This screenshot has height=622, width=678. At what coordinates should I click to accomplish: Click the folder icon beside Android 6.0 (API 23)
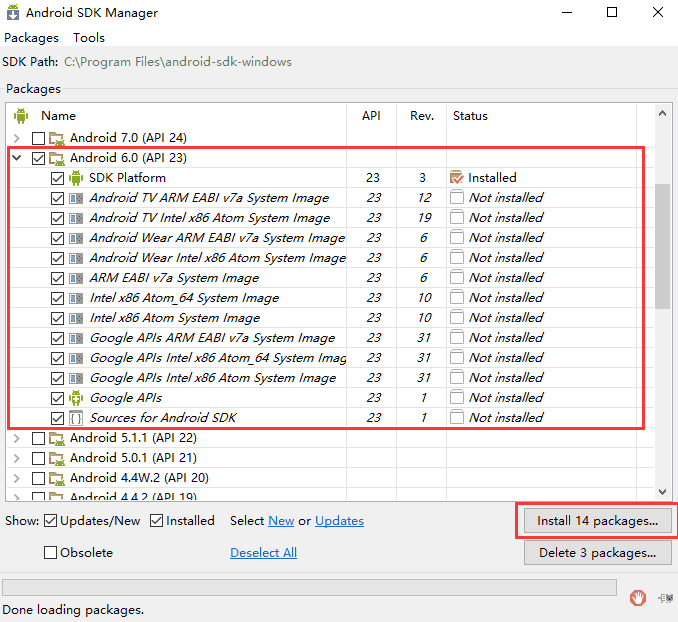(x=57, y=158)
